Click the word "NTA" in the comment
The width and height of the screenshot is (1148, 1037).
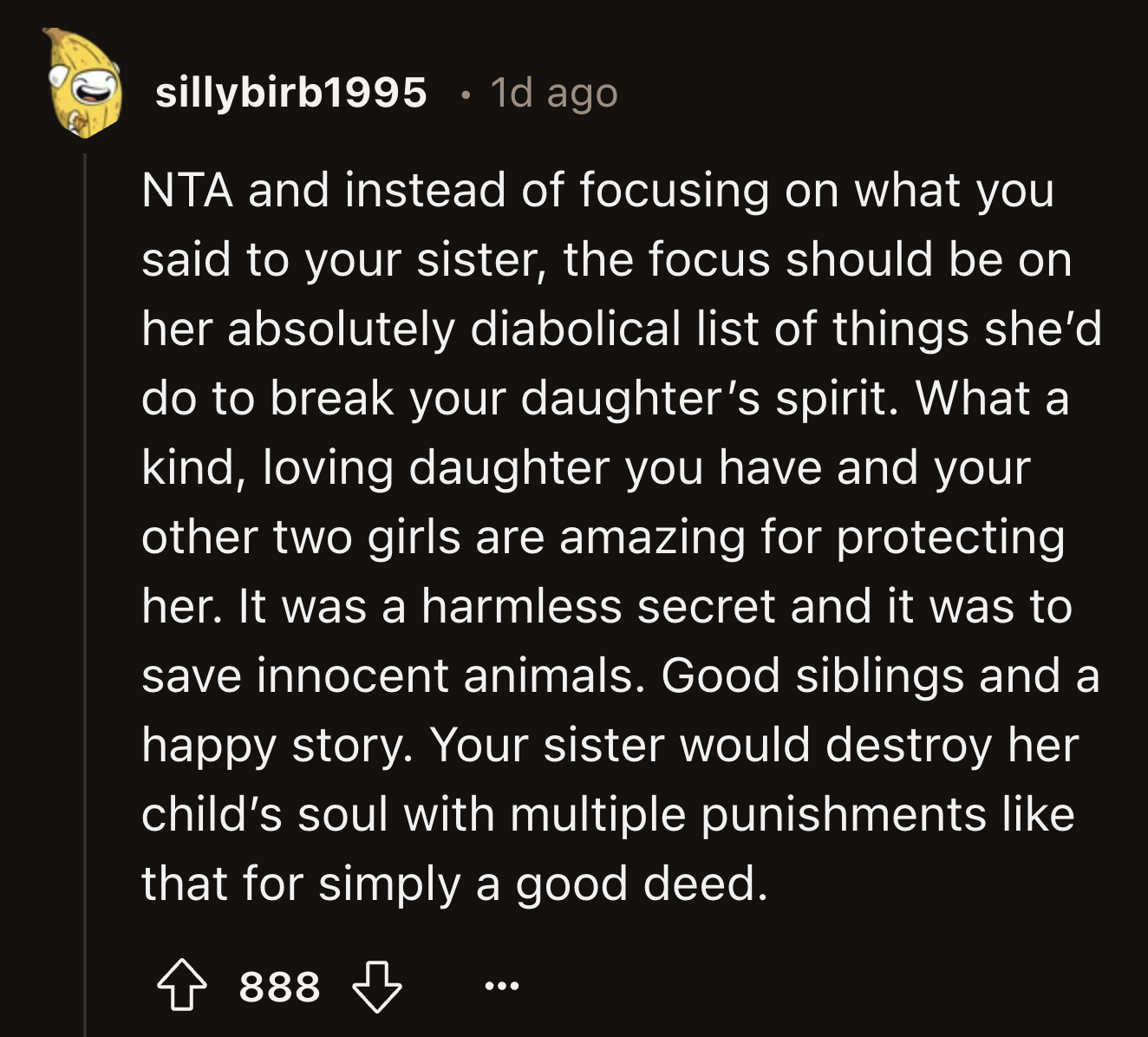pyautogui.click(x=187, y=191)
